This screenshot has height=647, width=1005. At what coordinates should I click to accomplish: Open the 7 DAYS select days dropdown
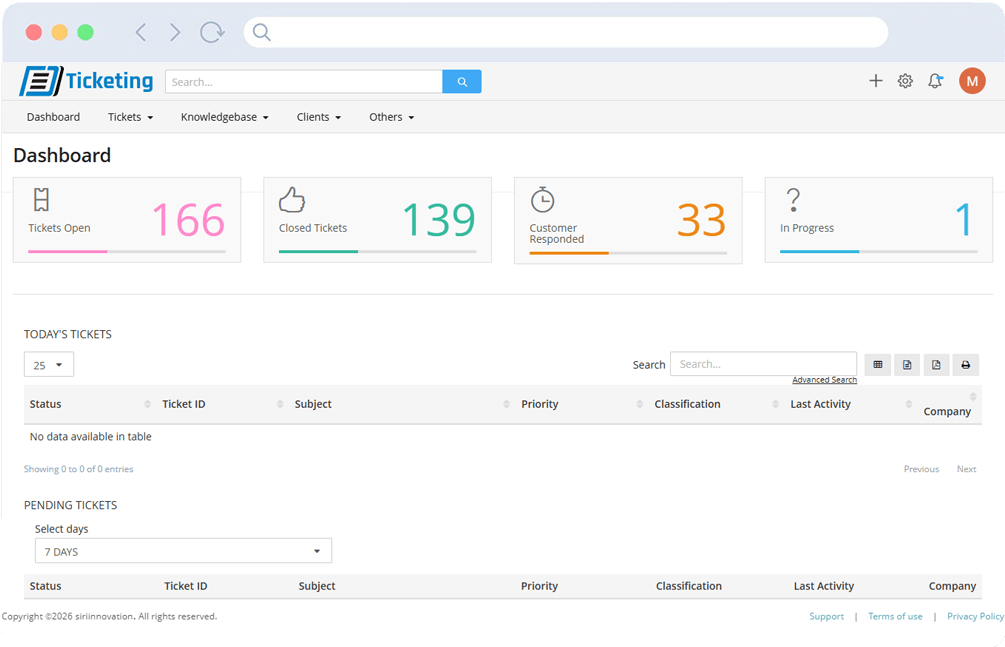pos(183,551)
